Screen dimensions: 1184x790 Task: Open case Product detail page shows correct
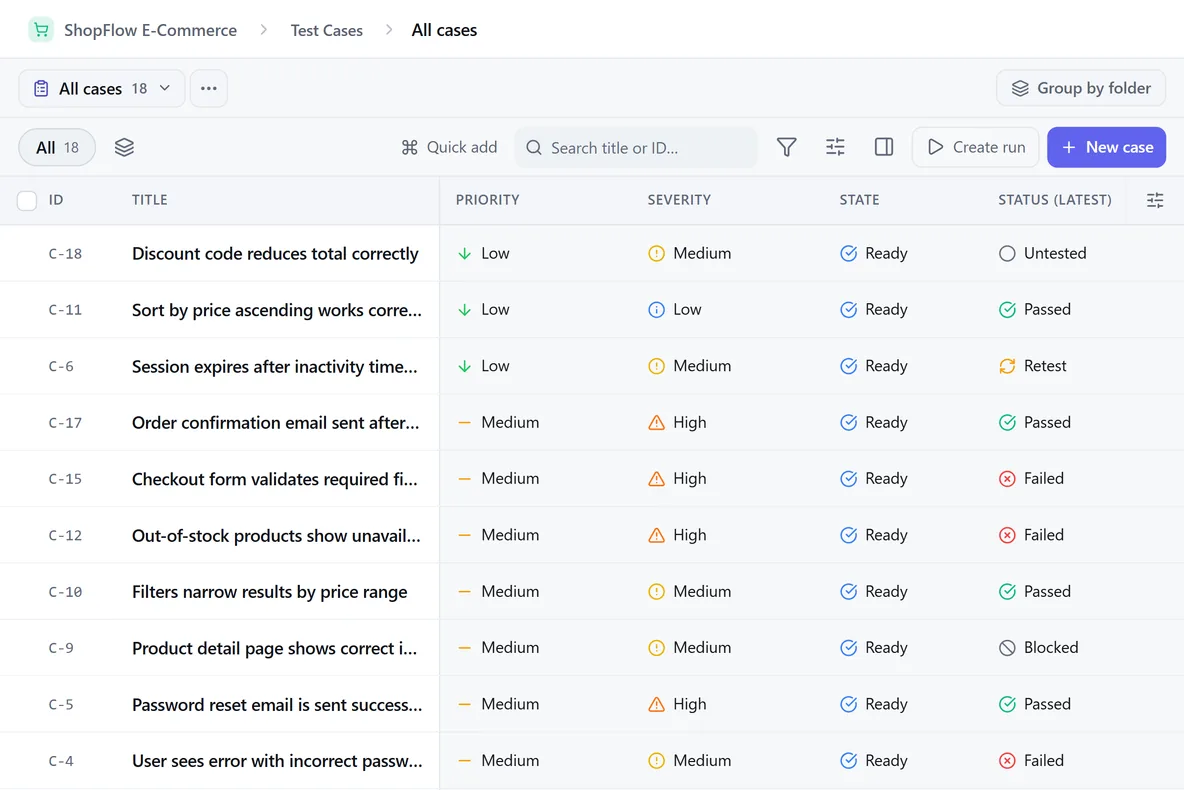coord(274,648)
